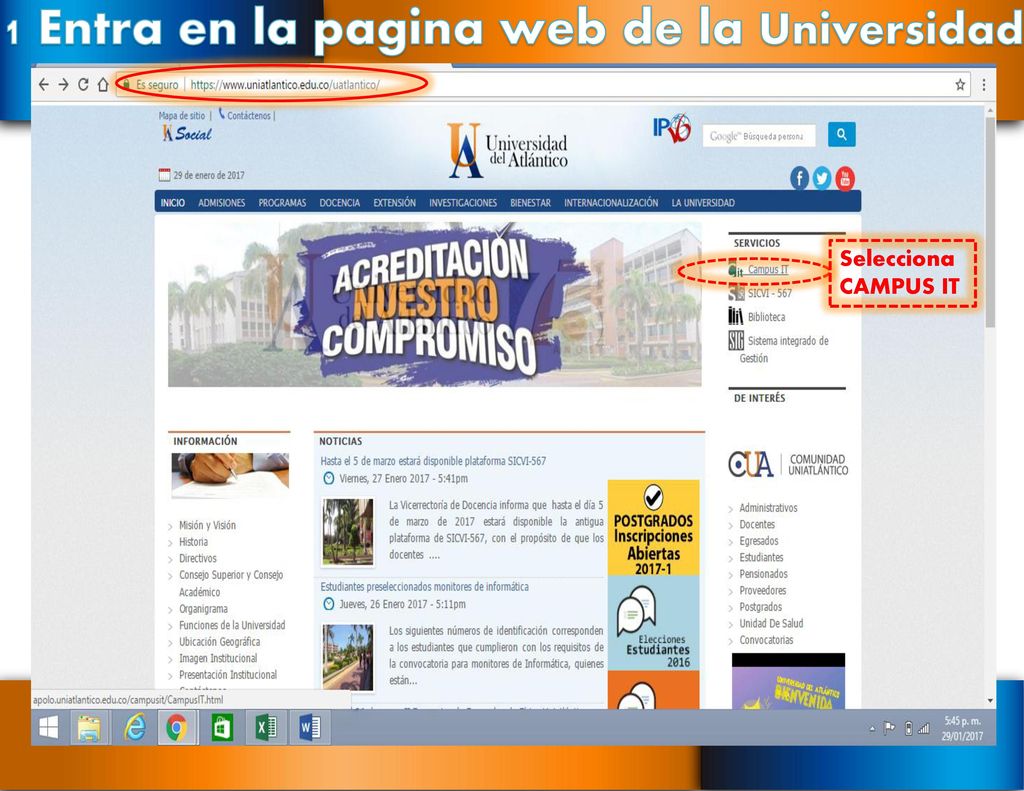Open the Organigrama link
Image resolution: width=1024 pixels, height=791 pixels.
click(x=204, y=609)
